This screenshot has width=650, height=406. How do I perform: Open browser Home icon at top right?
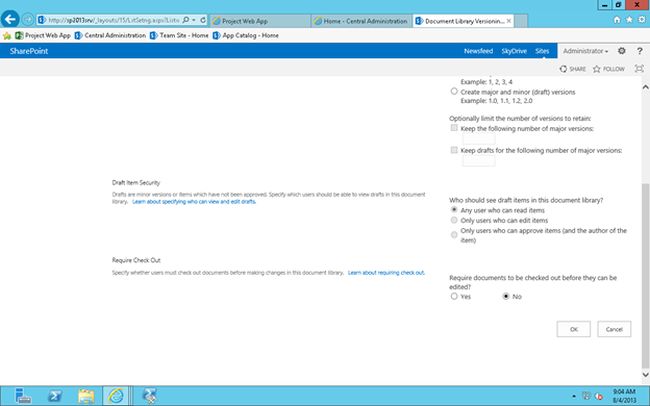tap(617, 20)
